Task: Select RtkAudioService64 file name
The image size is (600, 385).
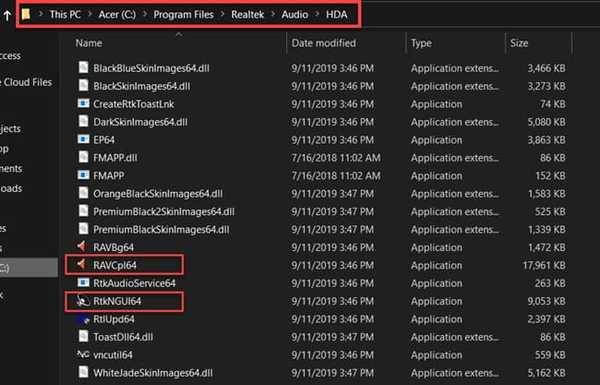Action: pos(134,283)
